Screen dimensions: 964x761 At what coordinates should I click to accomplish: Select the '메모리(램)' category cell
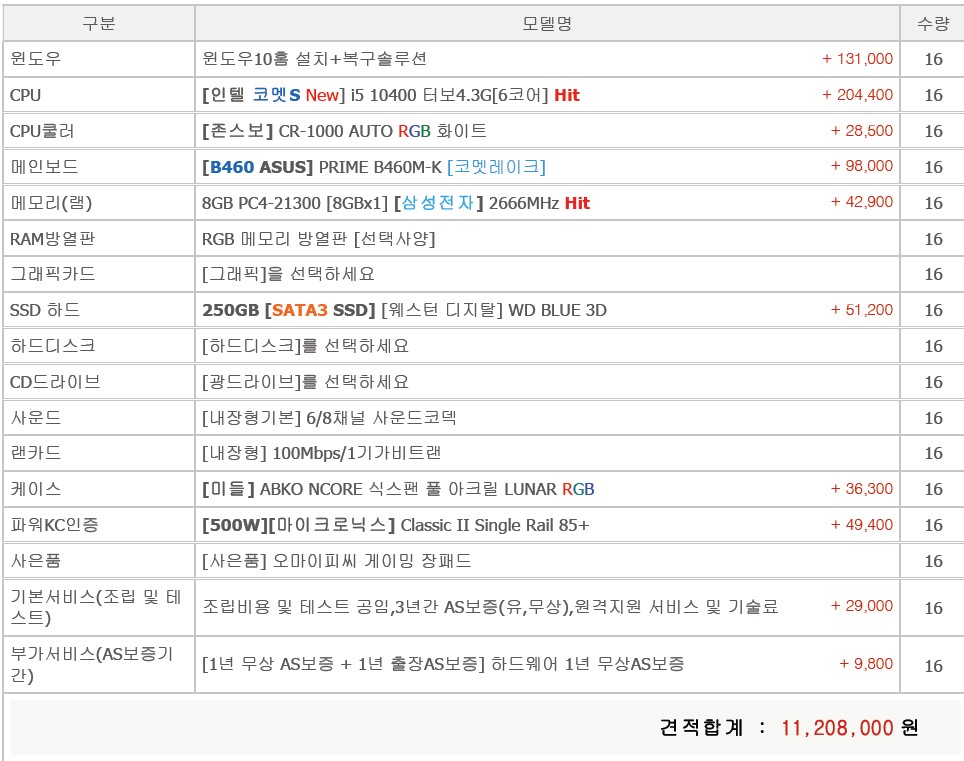pyautogui.click(x=99, y=203)
